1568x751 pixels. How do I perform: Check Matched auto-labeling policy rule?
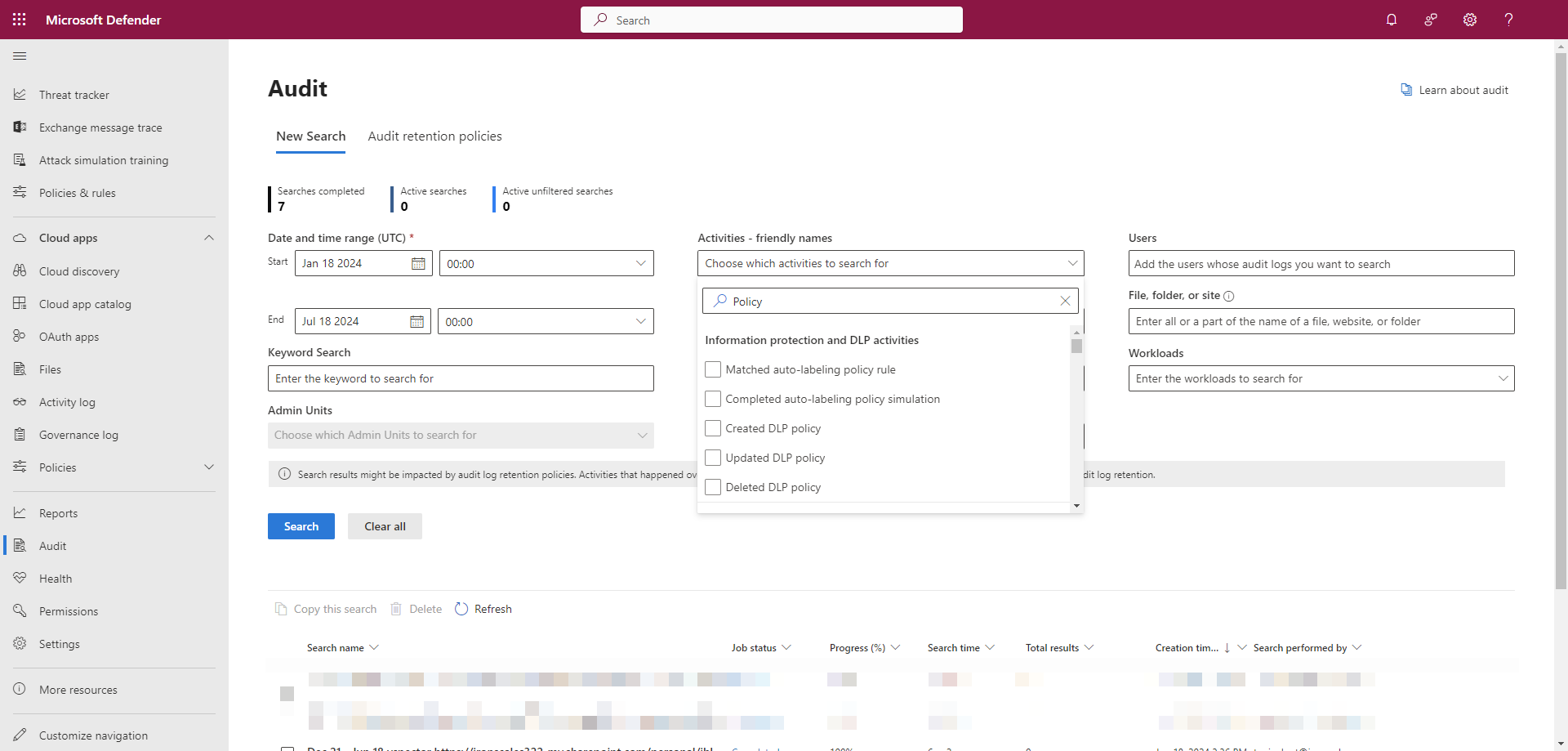pyautogui.click(x=713, y=370)
